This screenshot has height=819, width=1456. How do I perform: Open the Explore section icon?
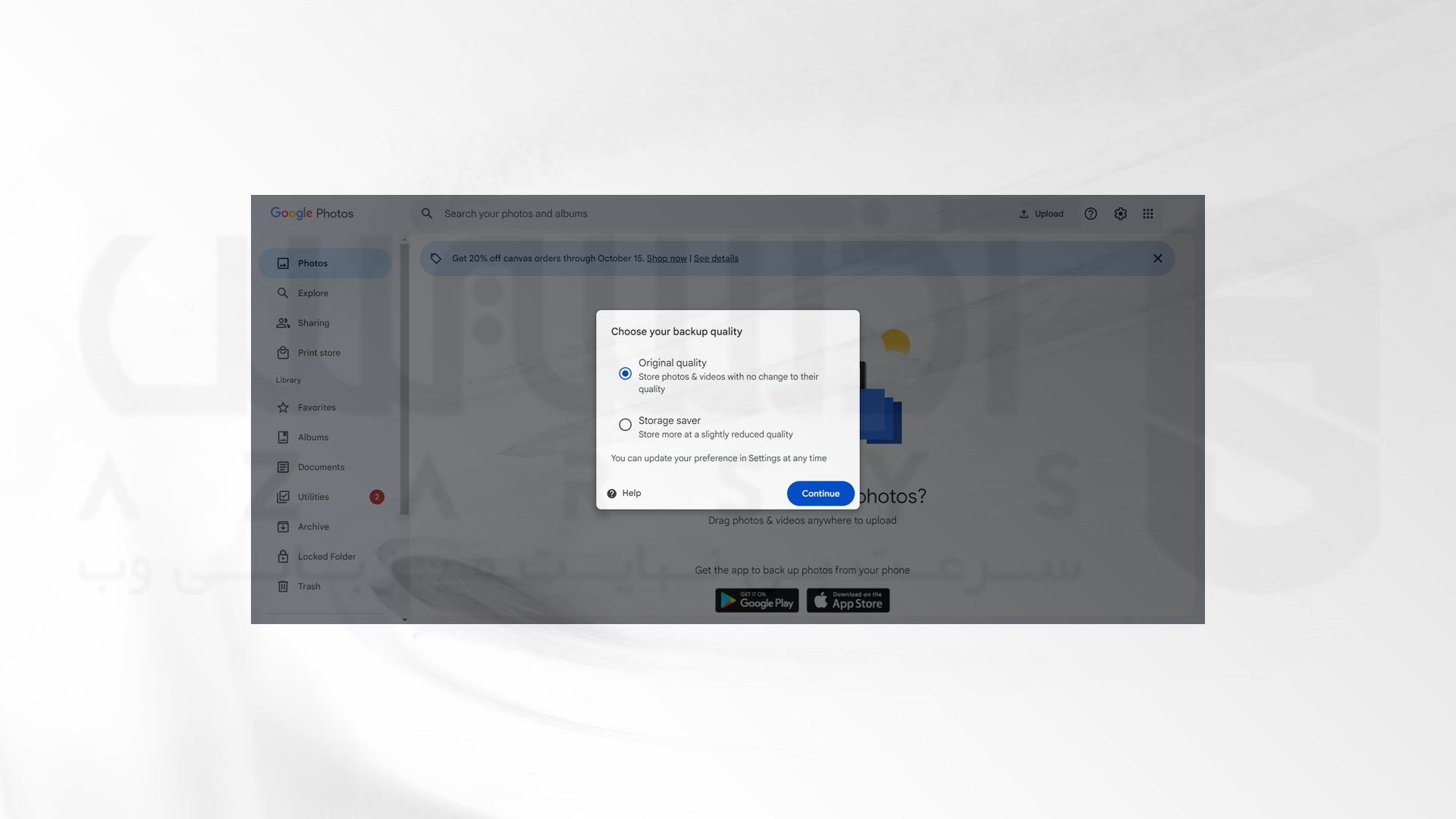coord(283,293)
